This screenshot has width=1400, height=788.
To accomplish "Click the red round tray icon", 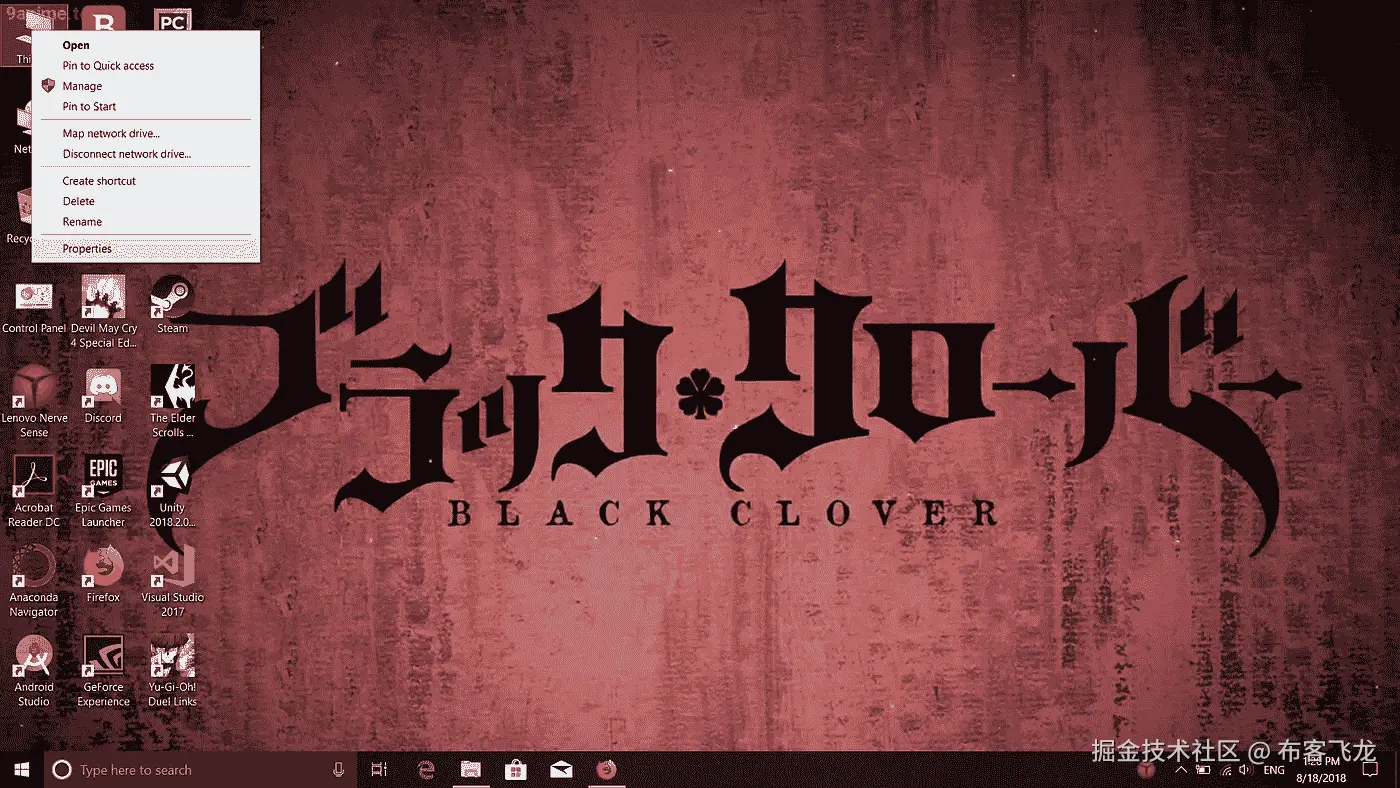I will (x=1147, y=771).
